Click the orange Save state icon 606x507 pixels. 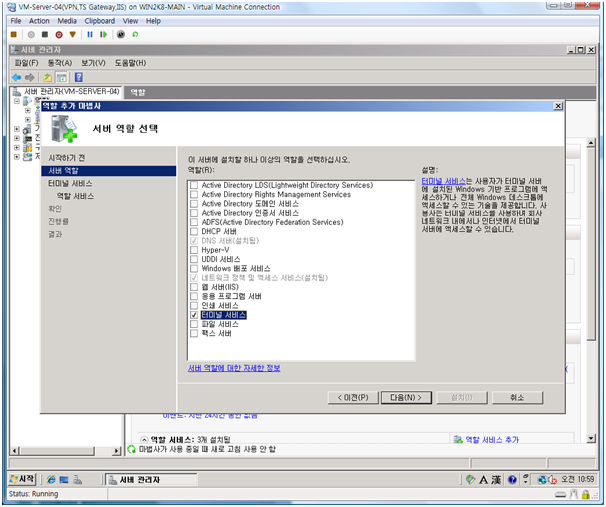click(72, 35)
